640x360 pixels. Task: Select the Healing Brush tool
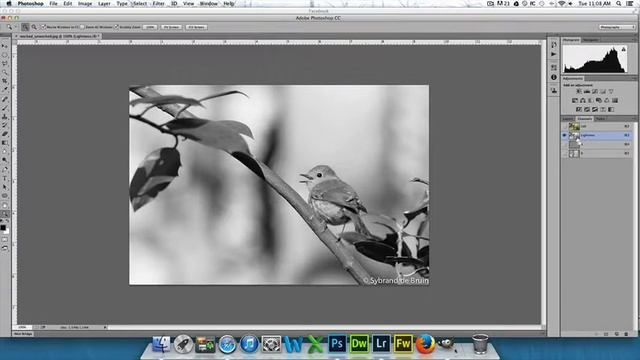click(5, 99)
